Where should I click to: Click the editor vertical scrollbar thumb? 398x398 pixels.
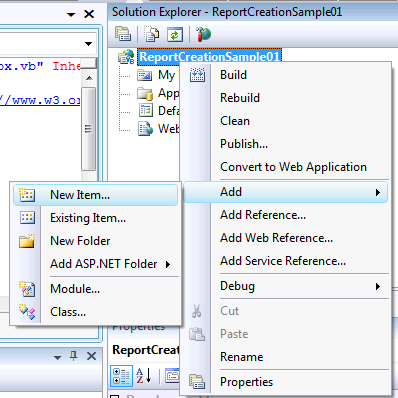88,129
